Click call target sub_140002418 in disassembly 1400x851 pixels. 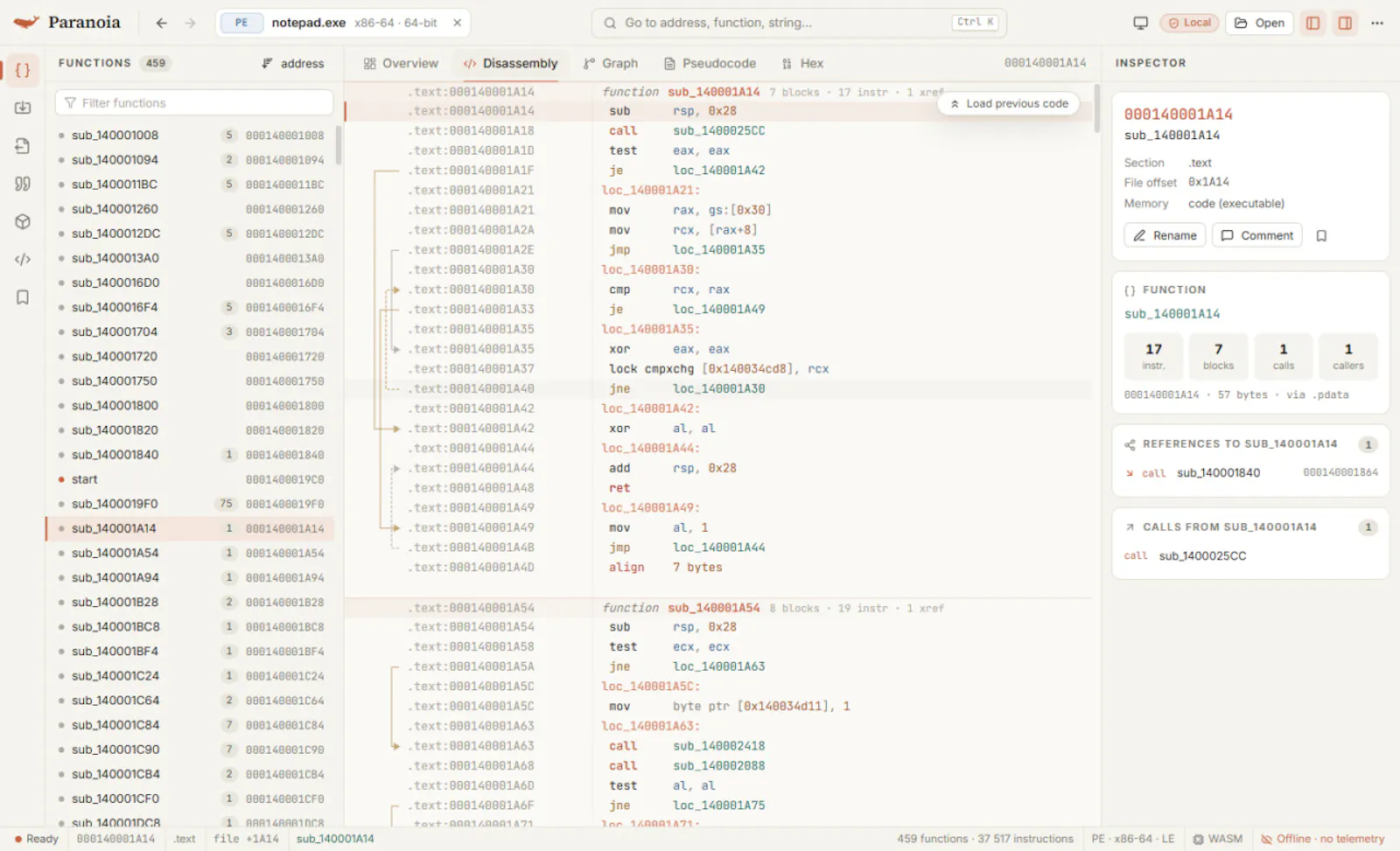(x=718, y=746)
